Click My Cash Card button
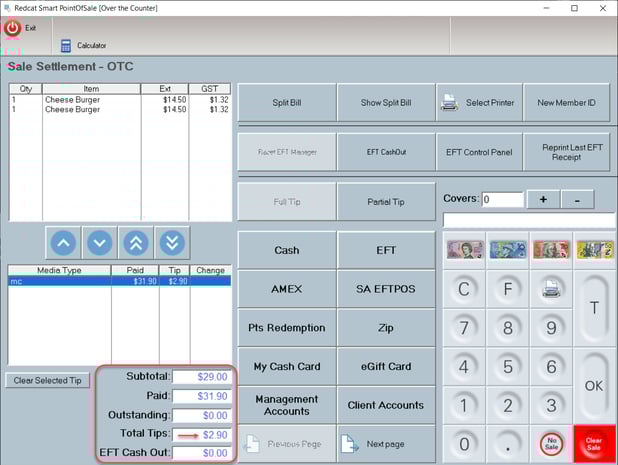 point(287,366)
